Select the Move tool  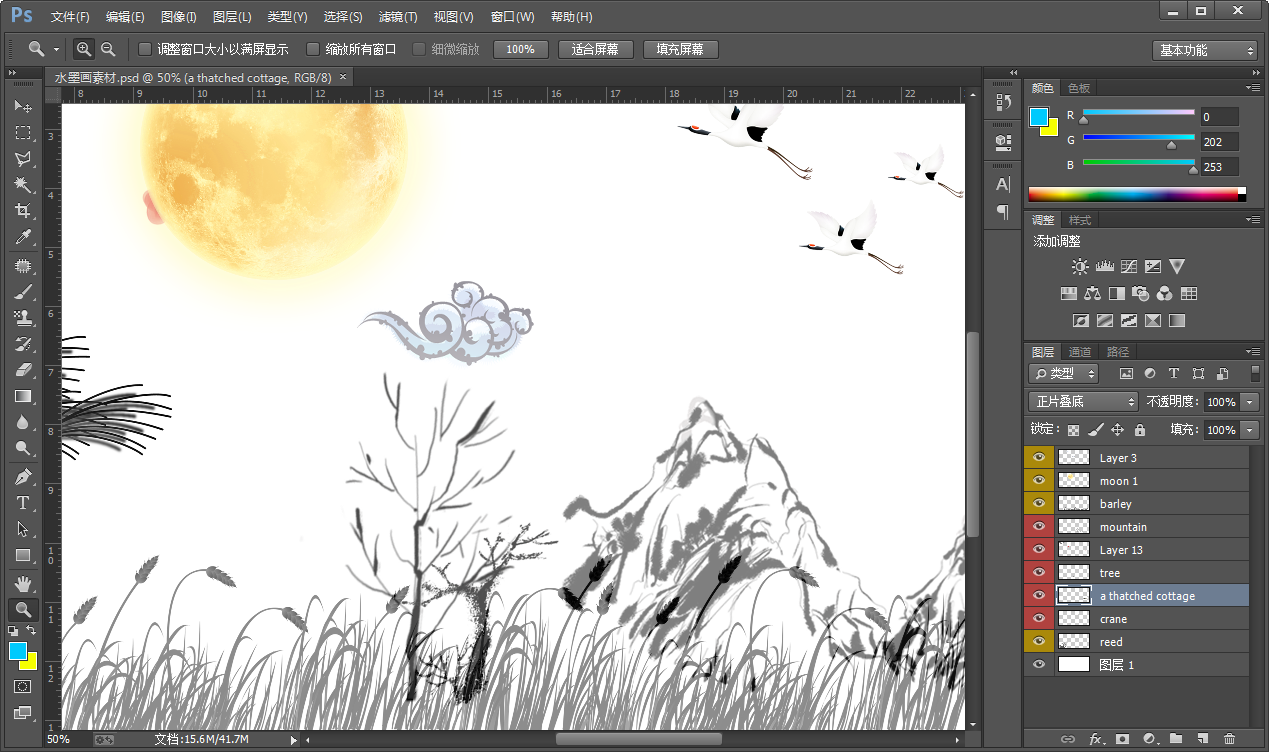point(22,106)
